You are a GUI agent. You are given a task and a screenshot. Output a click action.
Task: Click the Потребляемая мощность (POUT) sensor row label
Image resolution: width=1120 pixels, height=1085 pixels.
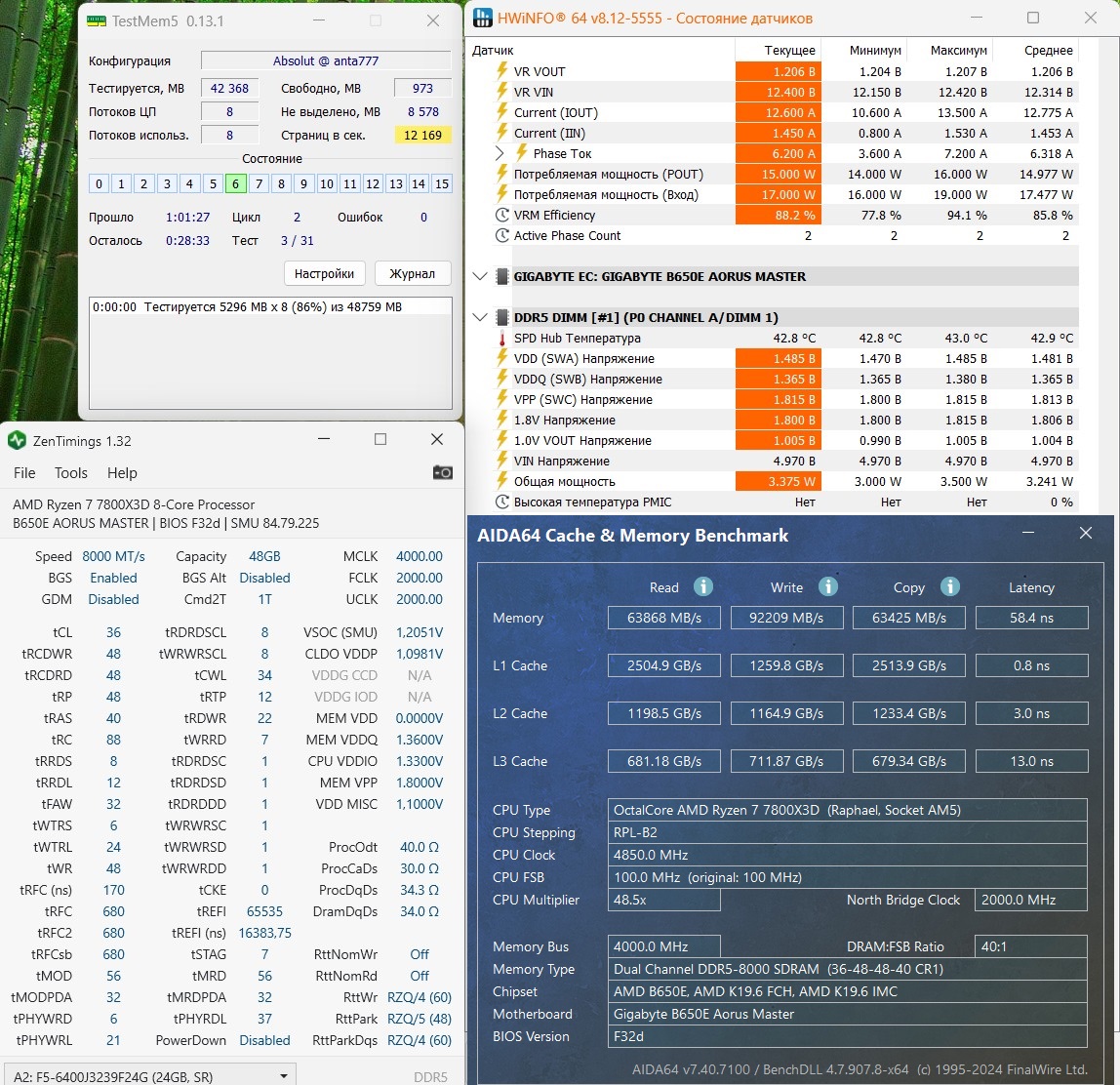tap(609, 175)
